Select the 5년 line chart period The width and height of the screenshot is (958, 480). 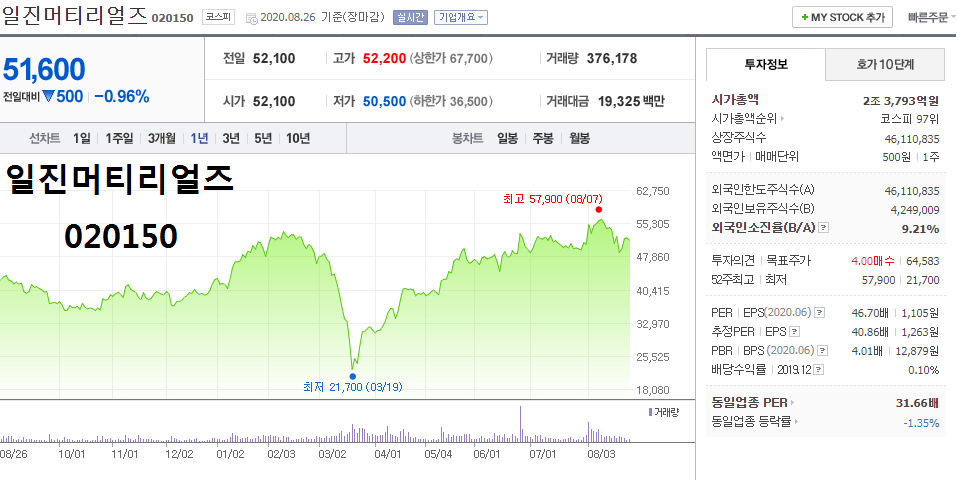[x=263, y=139]
